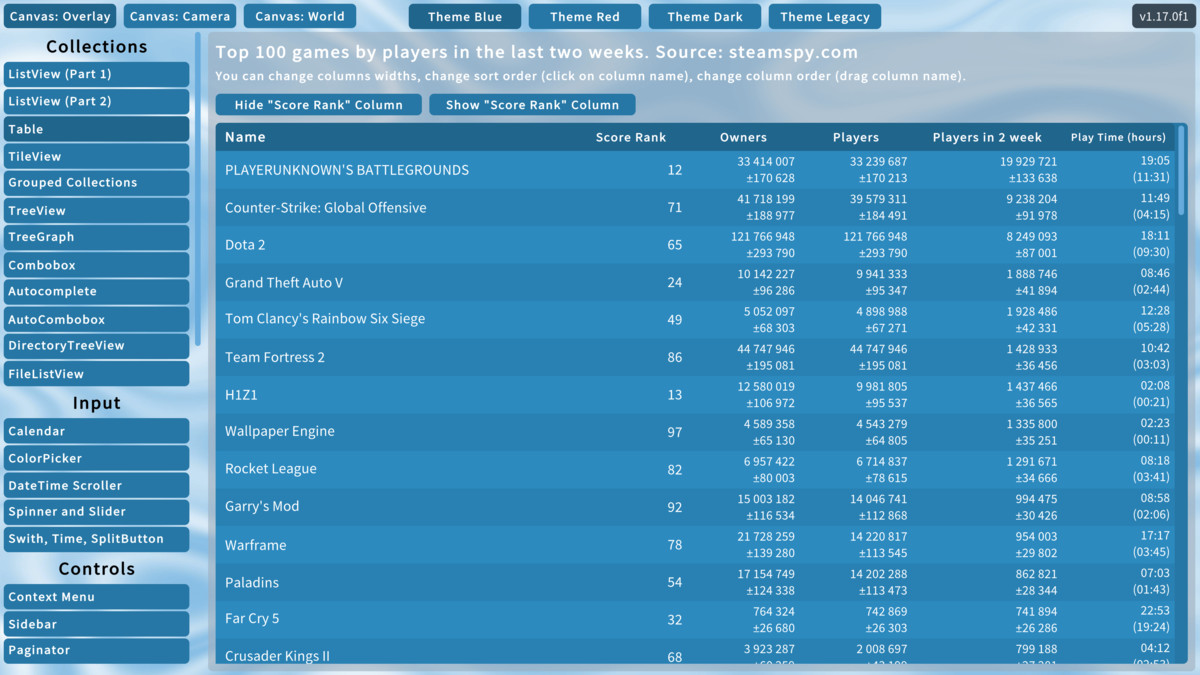Open the Combobox demo

coord(96,265)
